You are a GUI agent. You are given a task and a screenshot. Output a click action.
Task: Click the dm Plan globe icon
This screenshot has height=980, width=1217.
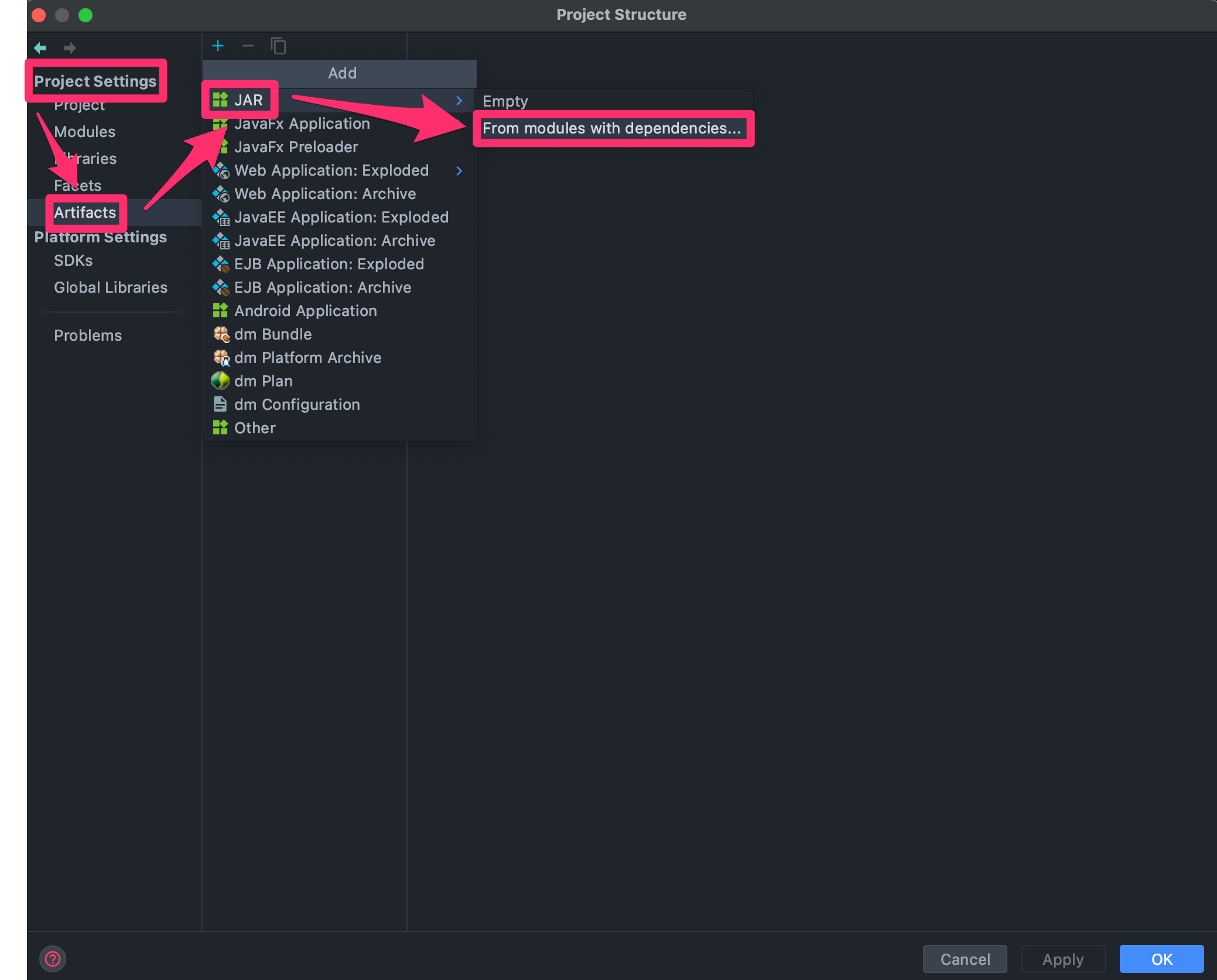click(220, 381)
